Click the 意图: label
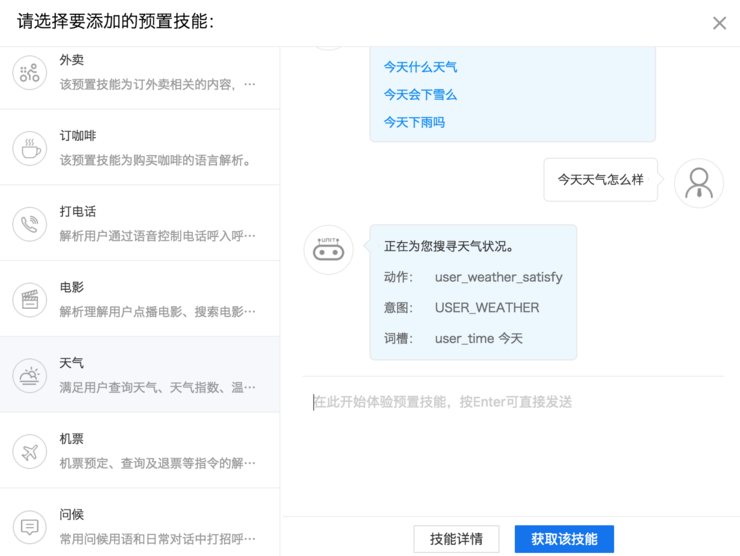The image size is (740, 556). 398,308
